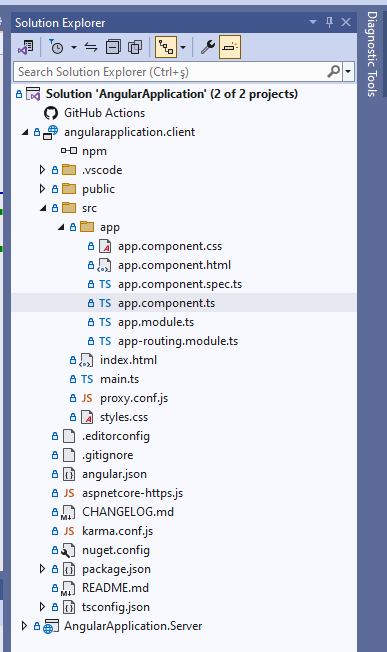Toggle the nesting view toolbar button
The height and width of the screenshot is (652, 387).
pos(166,47)
